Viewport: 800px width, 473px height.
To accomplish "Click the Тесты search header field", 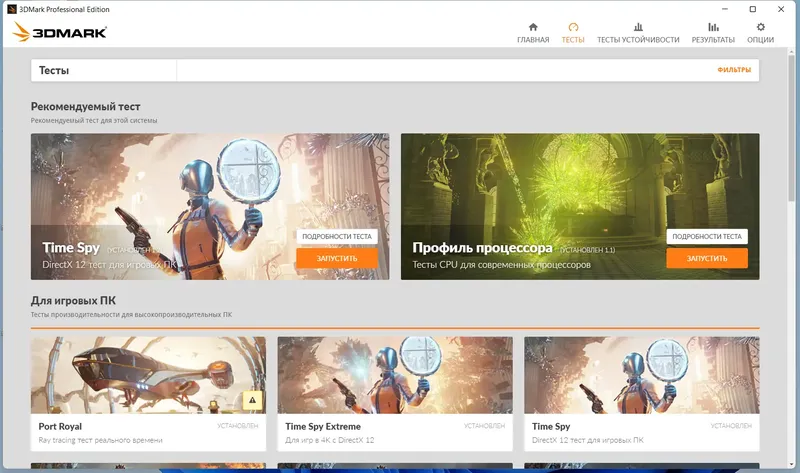I will tap(395, 70).
